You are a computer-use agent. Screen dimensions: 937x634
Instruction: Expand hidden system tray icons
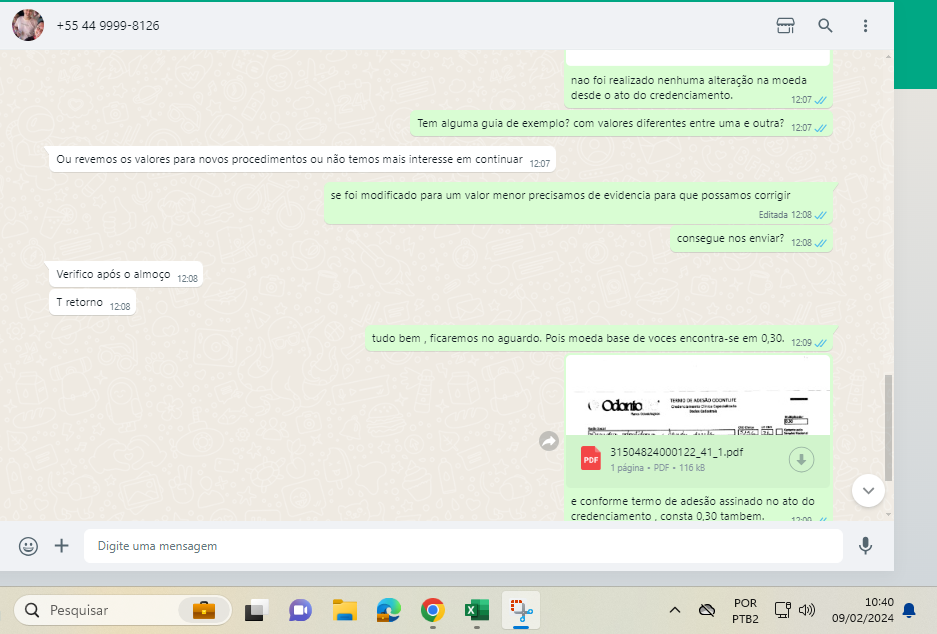tap(675, 610)
